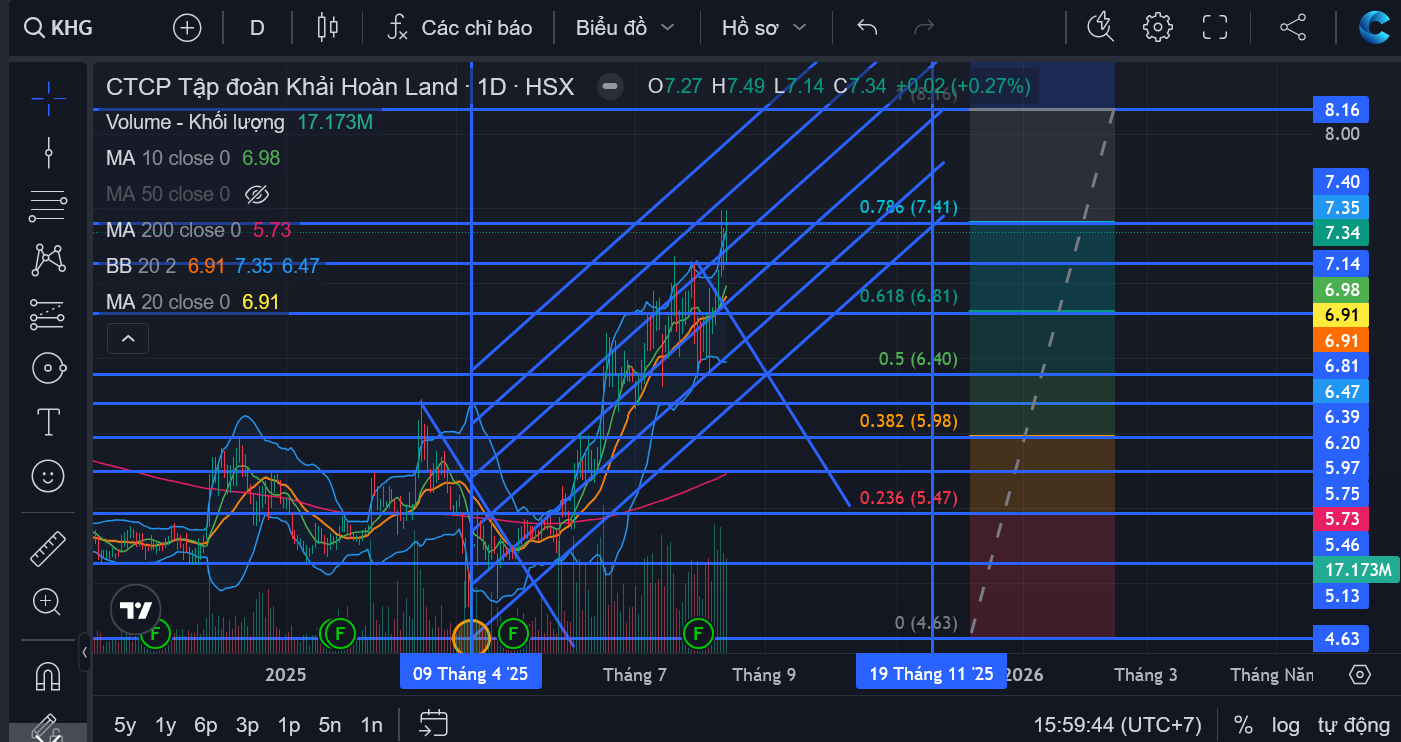The height and width of the screenshot is (742, 1401).
Task: Open the shapes tool with circle icon
Action: [48, 369]
